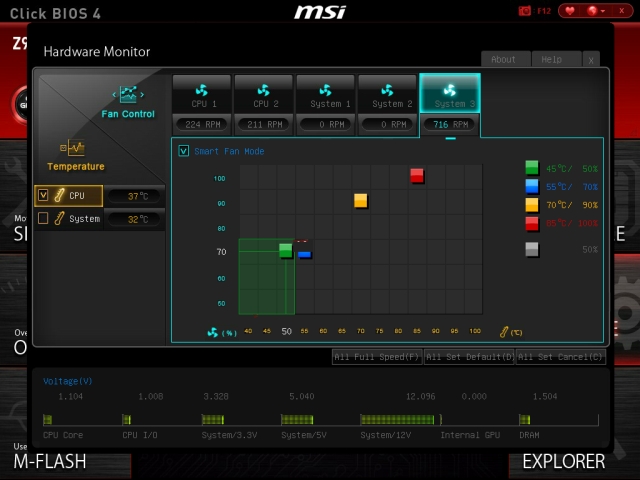Image resolution: width=640 pixels, height=480 pixels.
Task: Switch to the System 2 fan tab
Action: 388,94
